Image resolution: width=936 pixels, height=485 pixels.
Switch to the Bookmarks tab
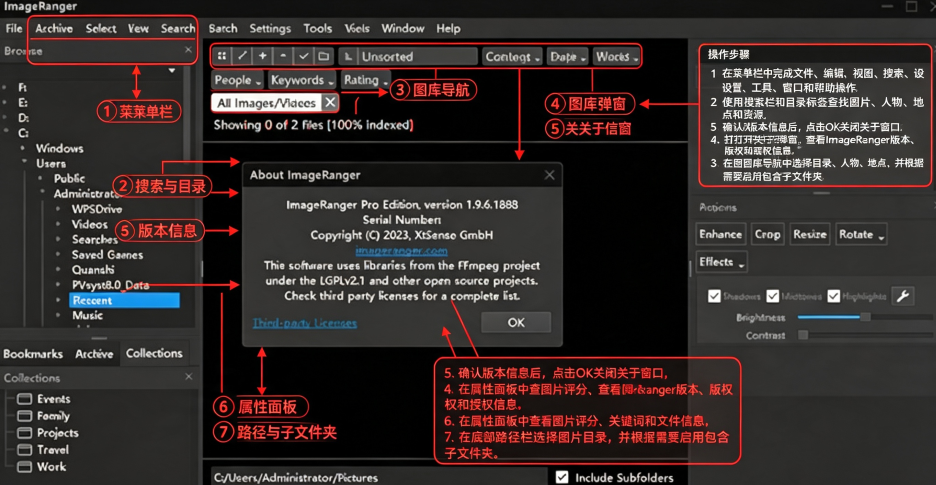33,354
